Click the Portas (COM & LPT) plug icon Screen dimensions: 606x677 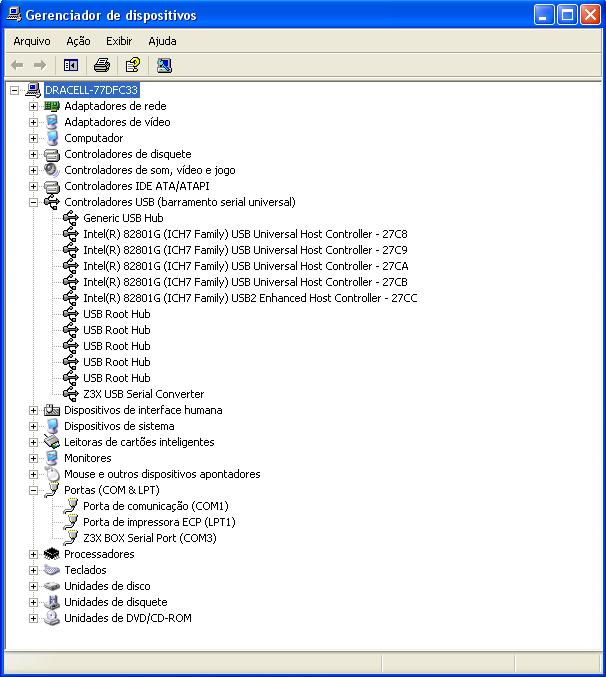(x=52, y=490)
